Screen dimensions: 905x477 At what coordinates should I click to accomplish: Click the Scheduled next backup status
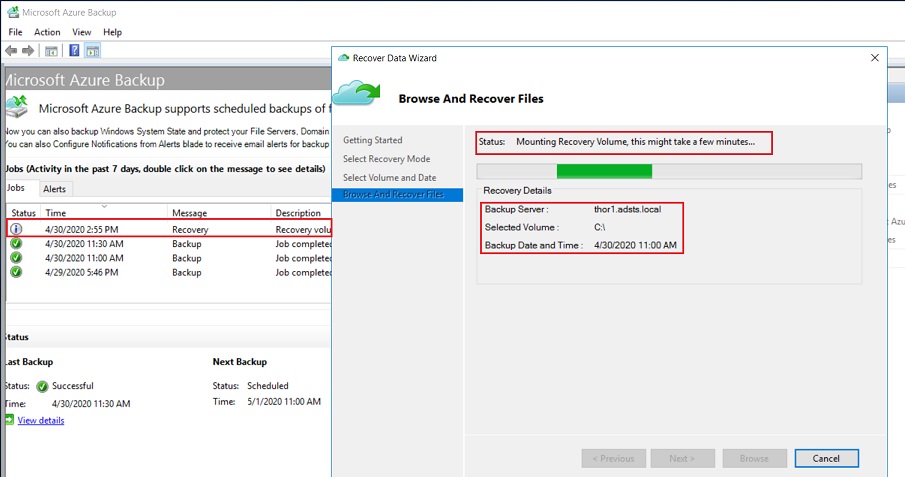[x=268, y=386]
